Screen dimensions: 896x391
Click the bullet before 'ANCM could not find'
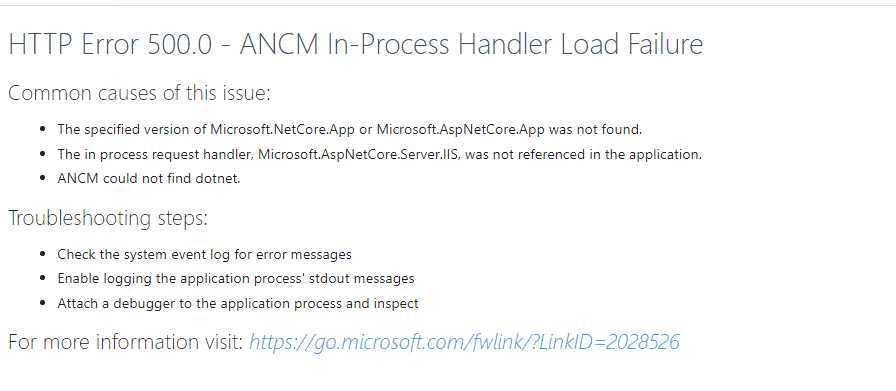pyautogui.click(x=43, y=178)
